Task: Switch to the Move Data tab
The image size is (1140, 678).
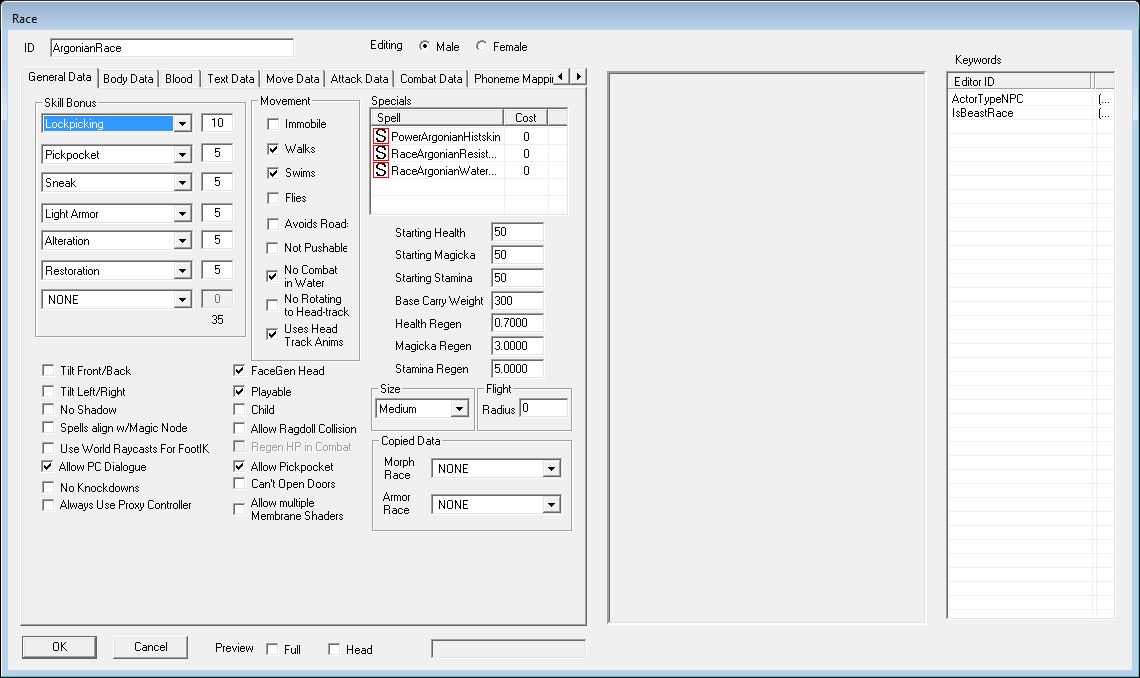Action: pos(292,78)
